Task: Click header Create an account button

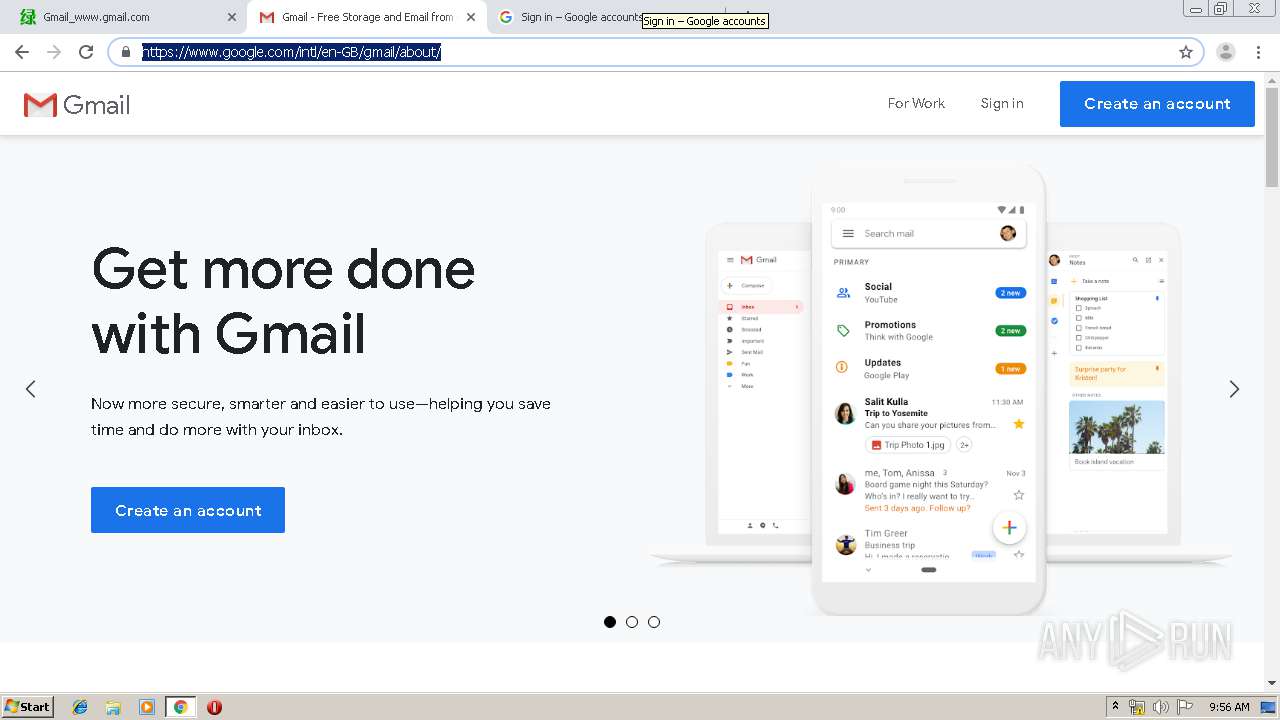Action: click(x=1157, y=104)
